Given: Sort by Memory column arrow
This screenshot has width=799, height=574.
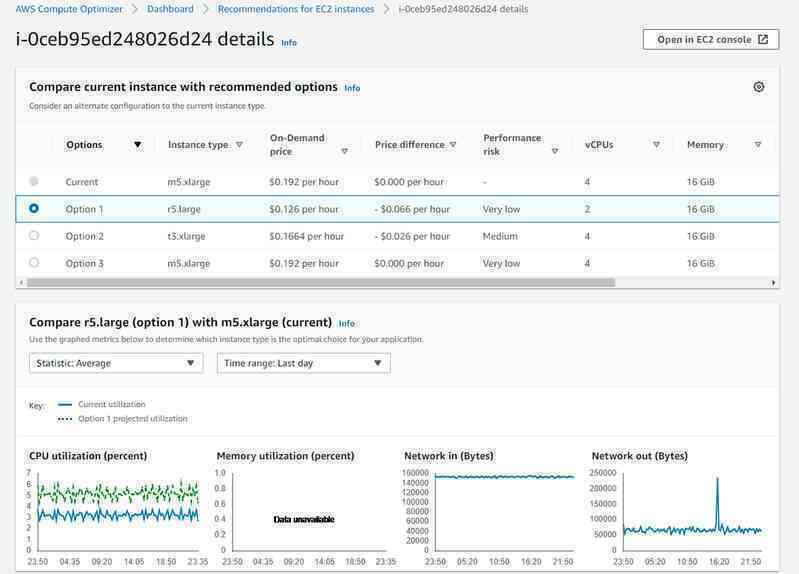Looking at the screenshot, I should [x=758, y=145].
